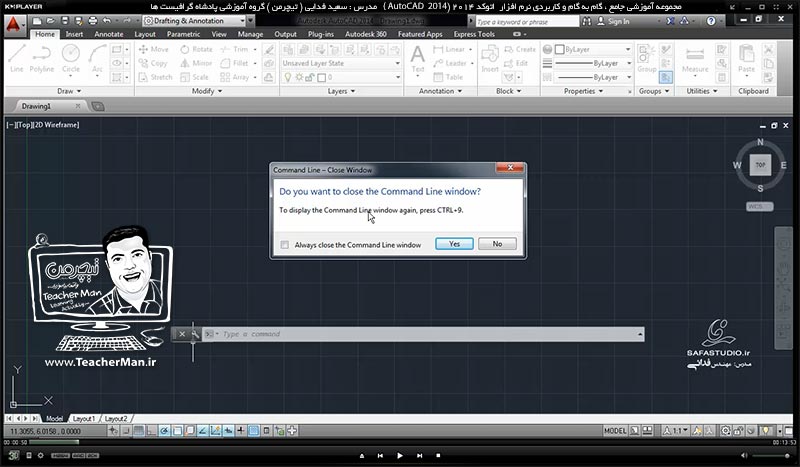The width and height of the screenshot is (800, 467).
Task: Toggle Snap mode in status bar
Action: [x=126, y=431]
